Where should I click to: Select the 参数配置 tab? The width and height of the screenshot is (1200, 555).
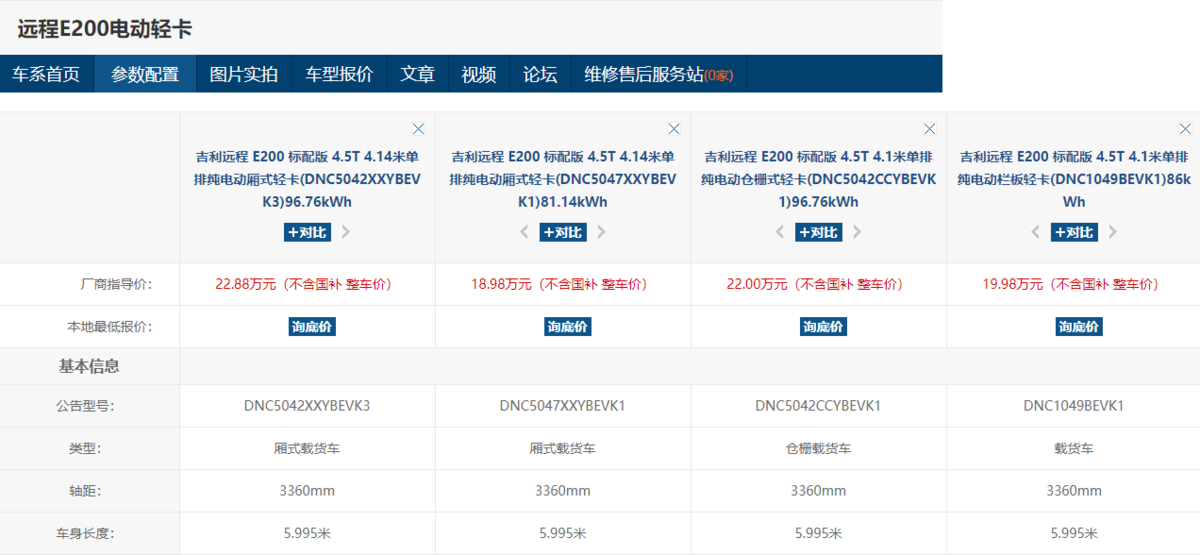145,74
